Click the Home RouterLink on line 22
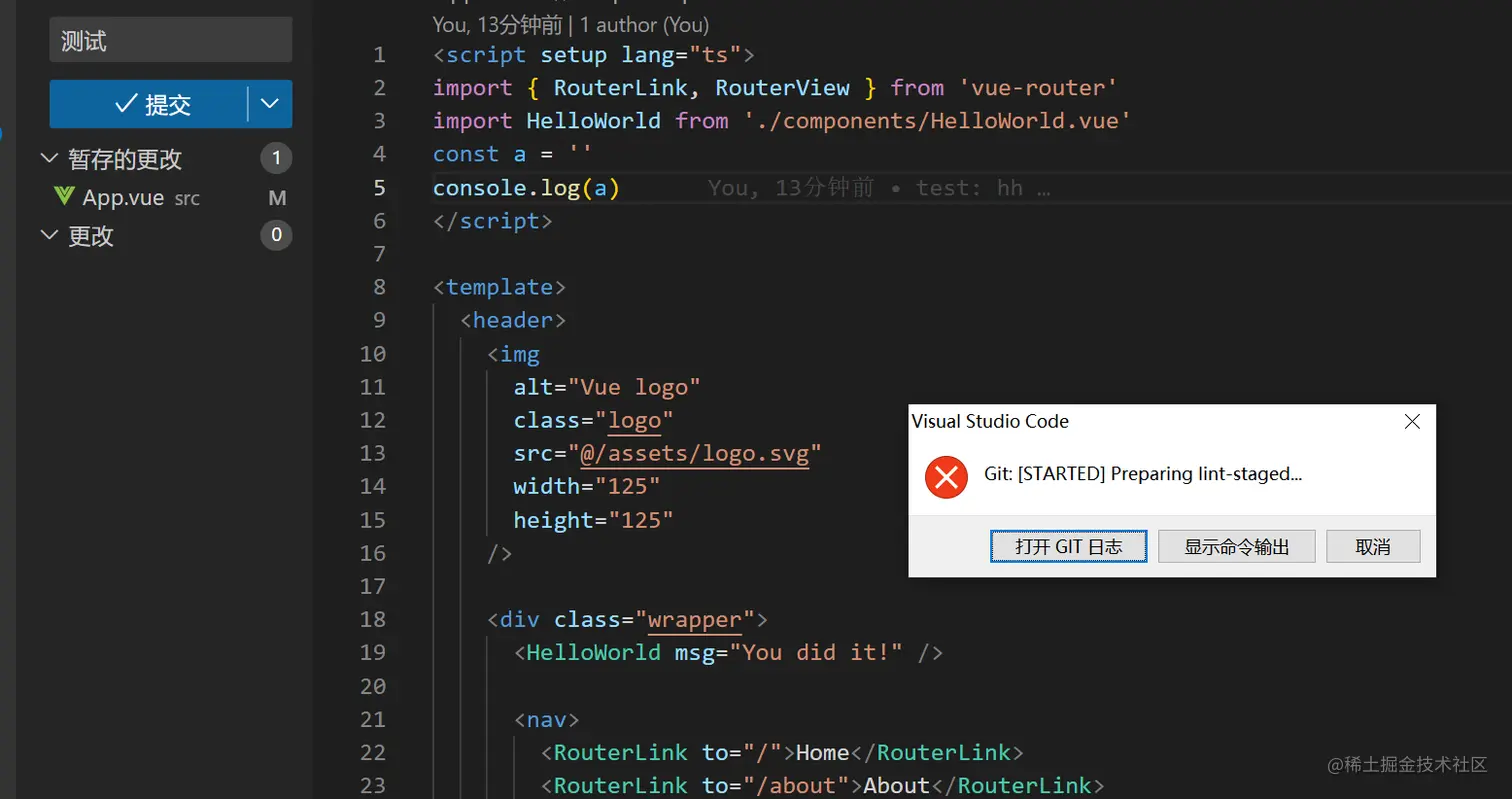This screenshot has width=1512, height=799. click(x=782, y=752)
